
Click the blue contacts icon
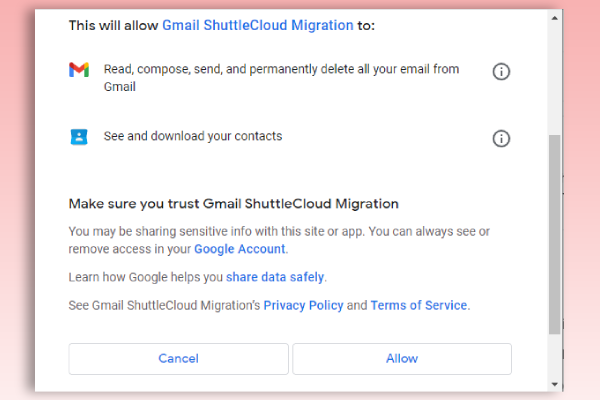[79, 137]
